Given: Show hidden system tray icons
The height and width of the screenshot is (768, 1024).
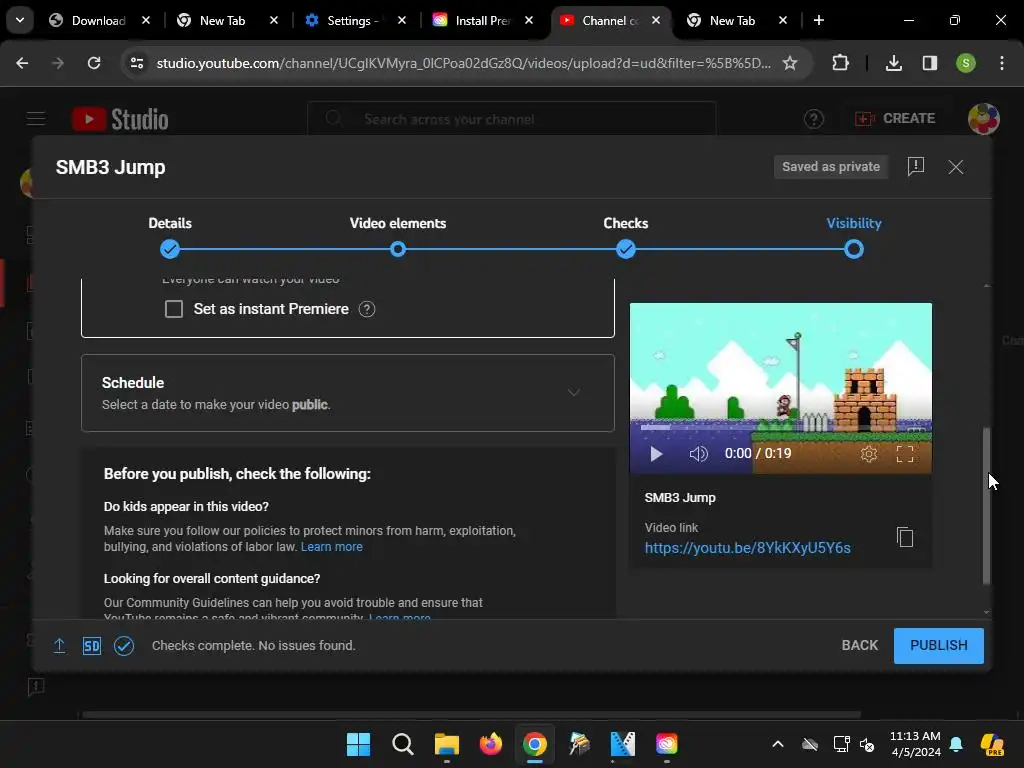Looking at the screenshot, I should coord(778,744).
